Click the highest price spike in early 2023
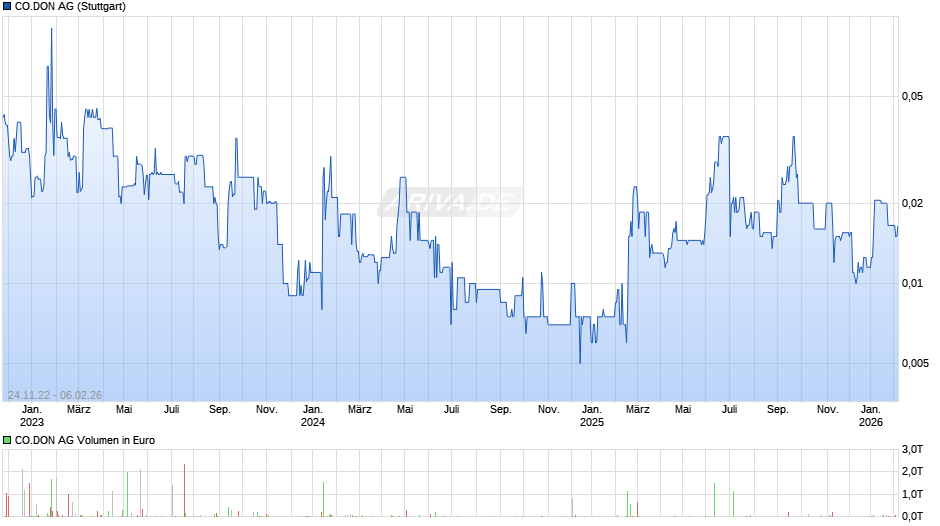 pyautogui.click(x=52, y=29)
